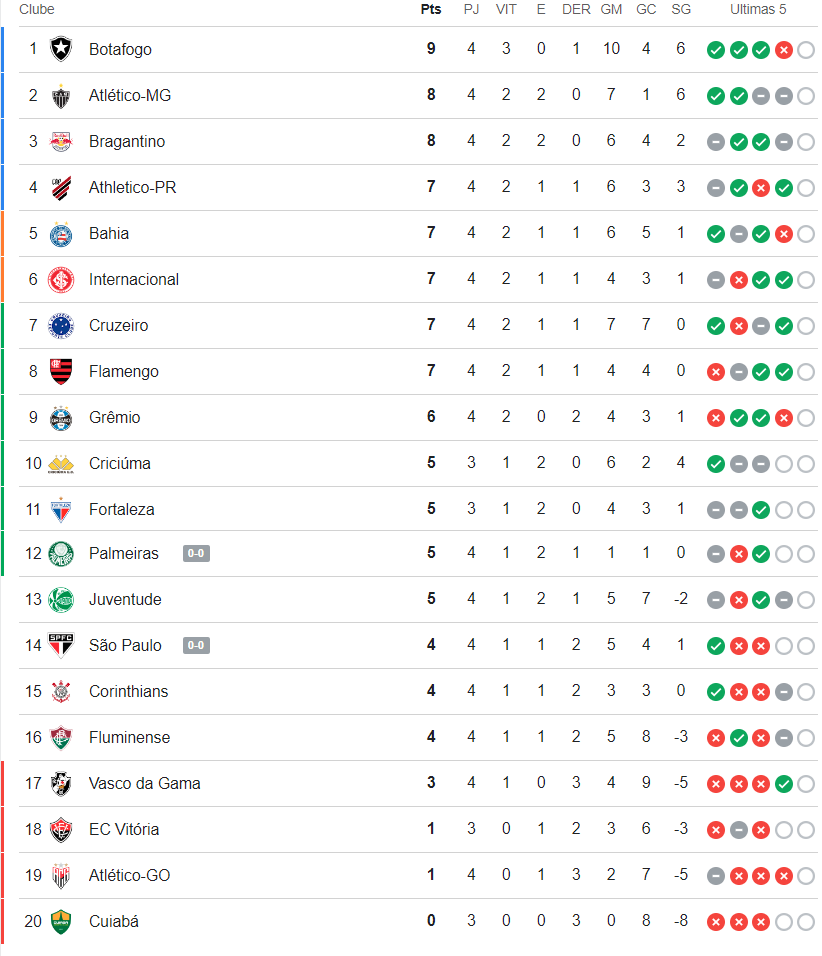The height and width of the screenshot is (956, 822).
Task: Click the Clube column header
Action: (x=37, y=9)
